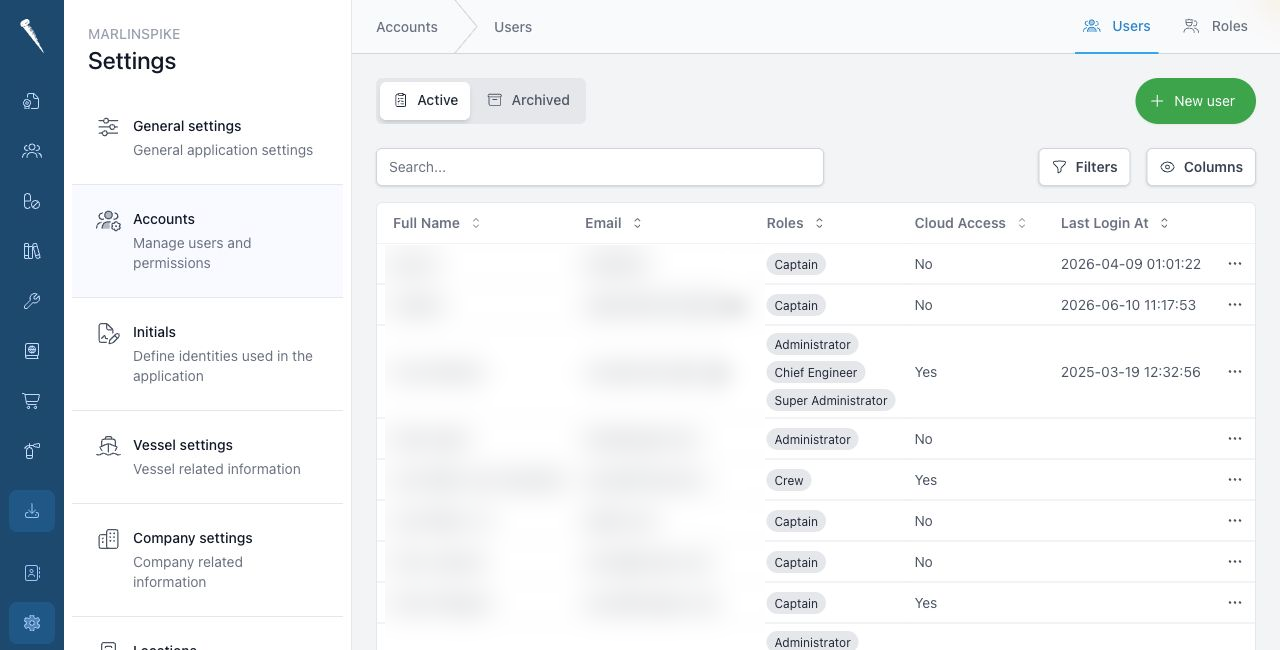Open the library books icon in the sidebar
1280x650 pixels.
(x=32, y=251)
